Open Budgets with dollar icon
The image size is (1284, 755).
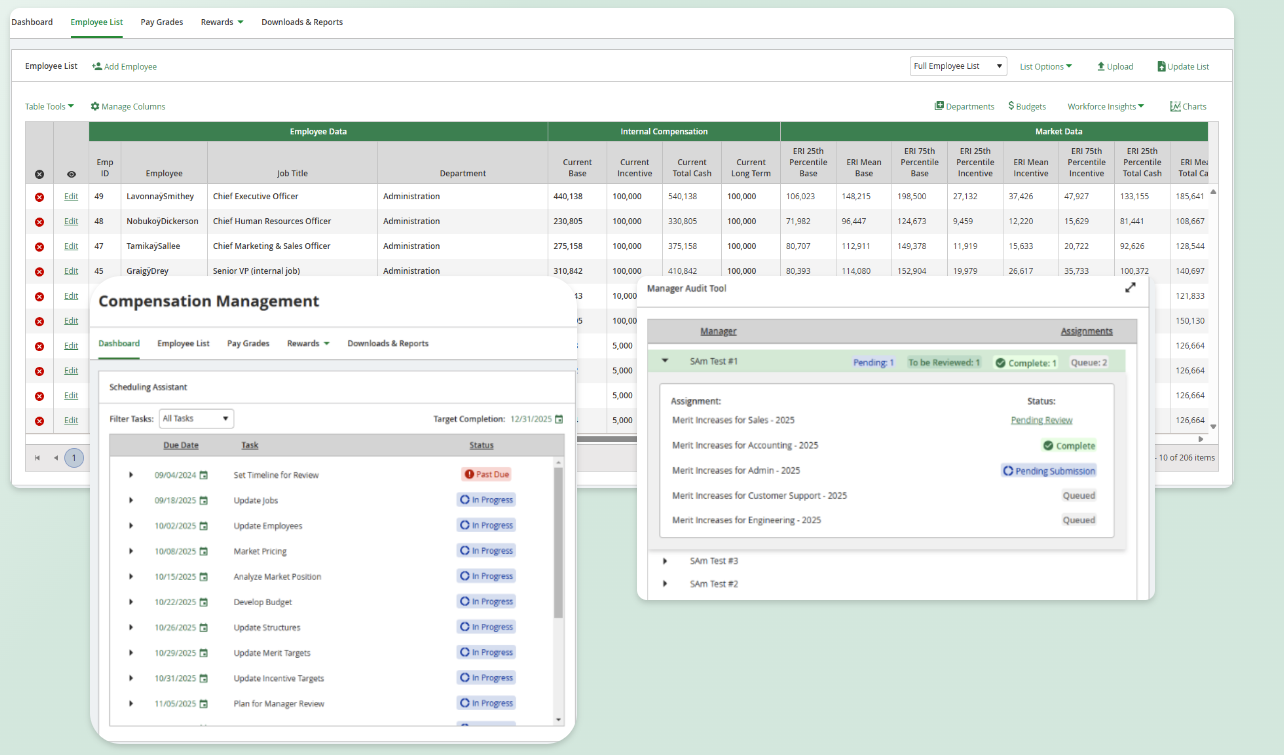(1027, 106)
